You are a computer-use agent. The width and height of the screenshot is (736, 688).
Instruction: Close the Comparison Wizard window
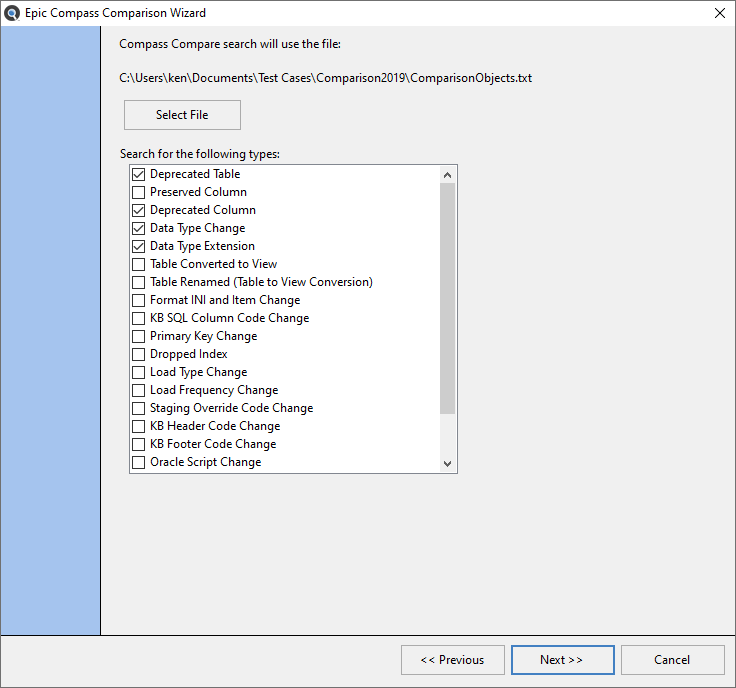coord(720,13)
